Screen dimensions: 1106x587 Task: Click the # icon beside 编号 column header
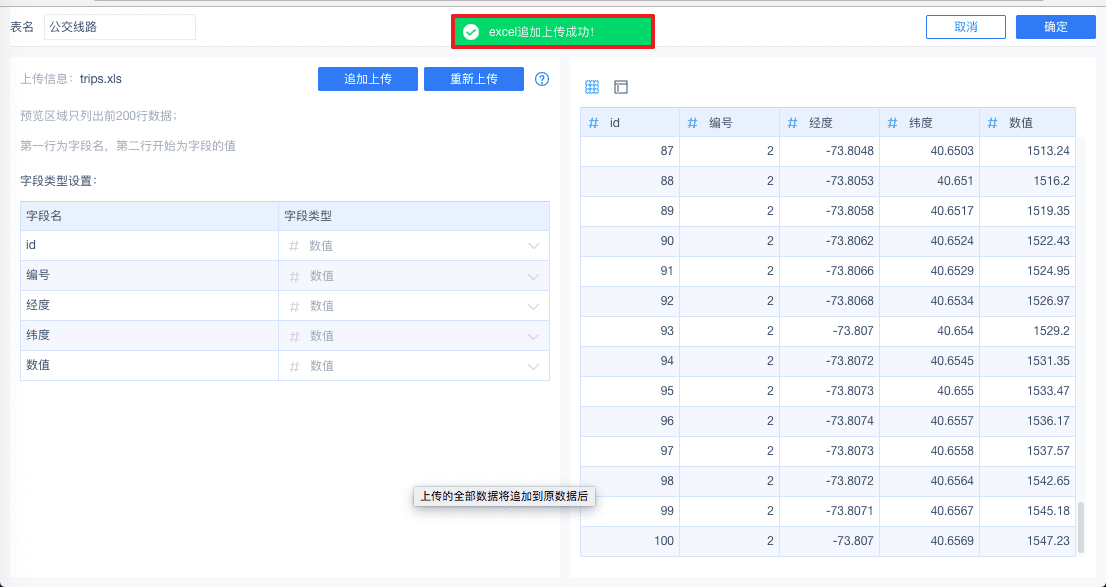tap(693, 123)
